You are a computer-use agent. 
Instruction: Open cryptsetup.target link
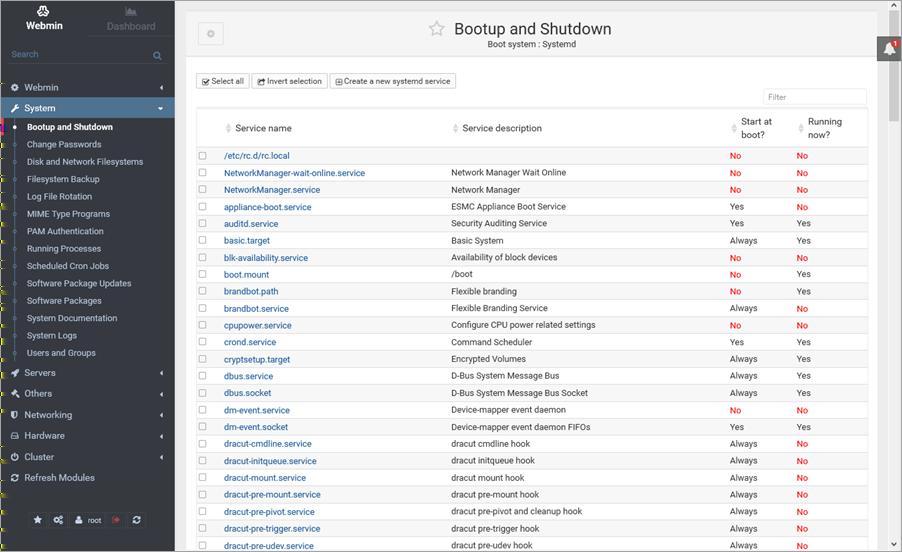(257, 359)
